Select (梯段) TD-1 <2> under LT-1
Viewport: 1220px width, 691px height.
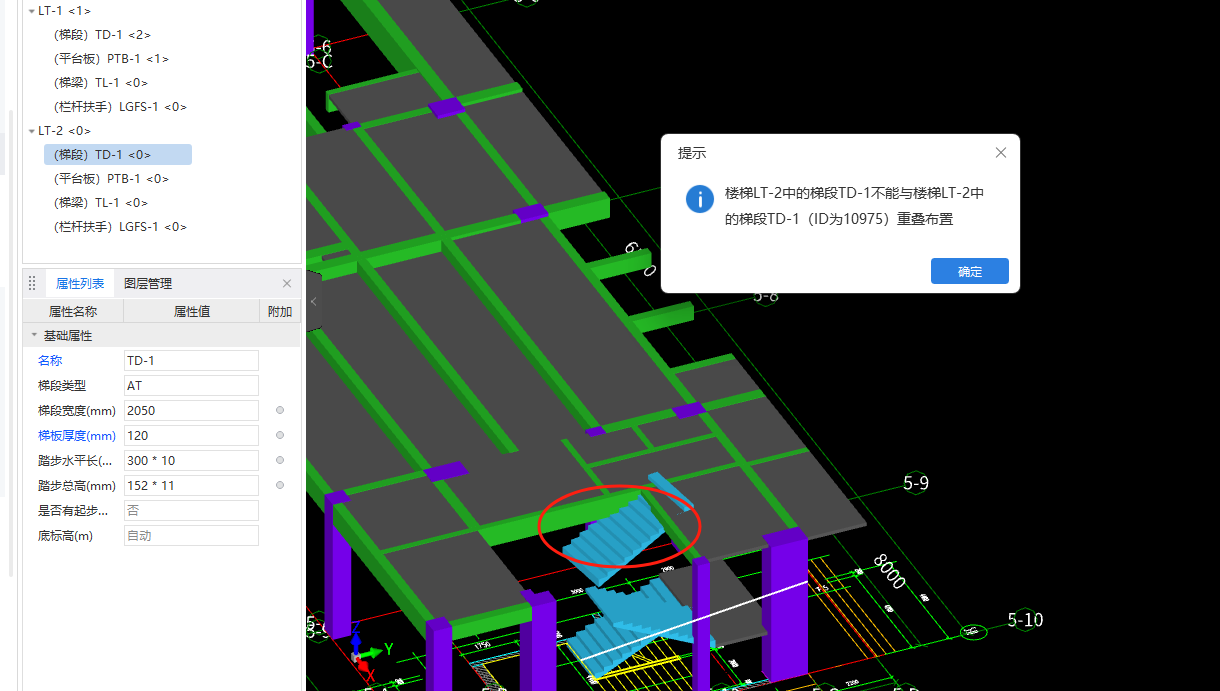[102, 35]
